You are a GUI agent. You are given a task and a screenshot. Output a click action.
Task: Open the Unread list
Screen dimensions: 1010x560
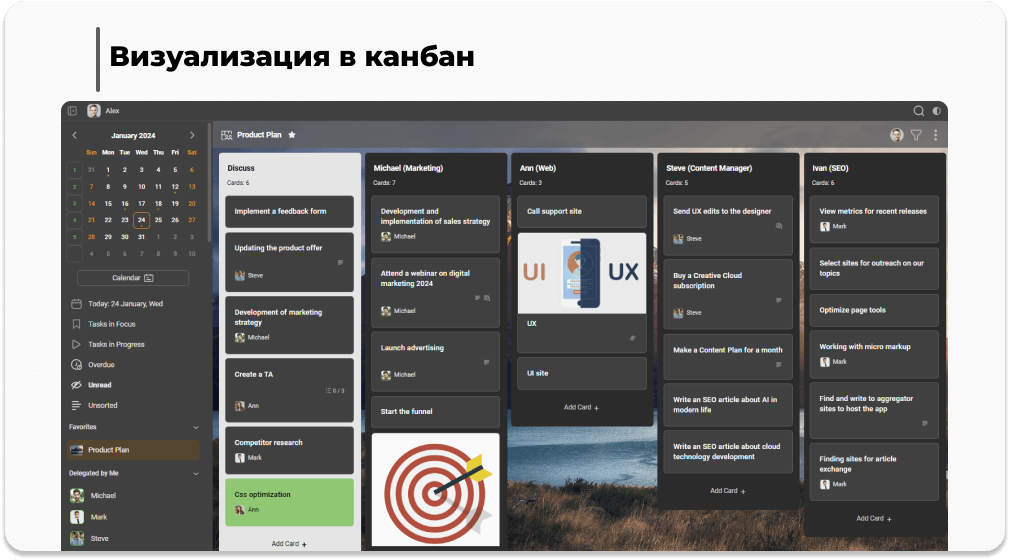(99, 385)
